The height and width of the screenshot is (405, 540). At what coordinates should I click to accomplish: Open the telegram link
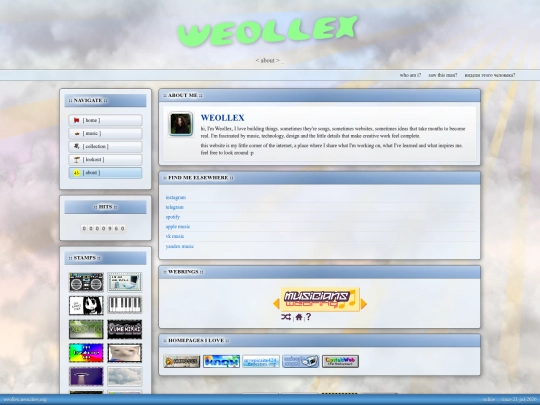pyautogui.click(x=175, y=207)
